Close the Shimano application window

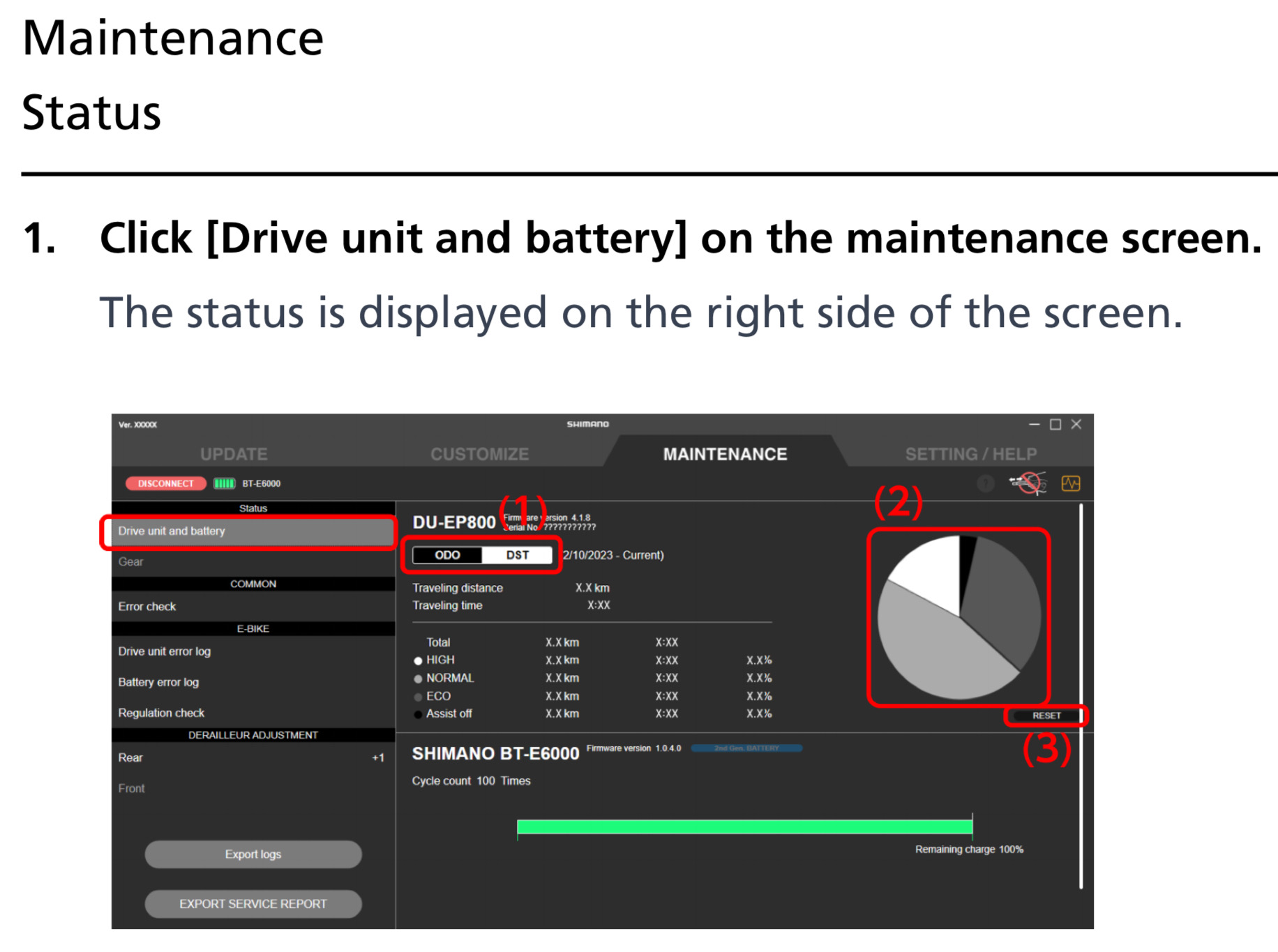pos(1076,424)
